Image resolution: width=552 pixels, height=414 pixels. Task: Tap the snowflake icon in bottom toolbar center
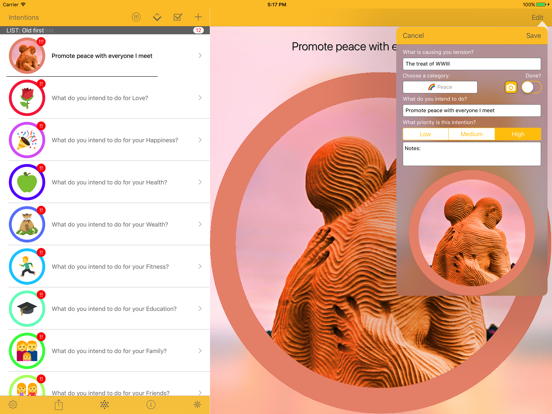[105, 404]
